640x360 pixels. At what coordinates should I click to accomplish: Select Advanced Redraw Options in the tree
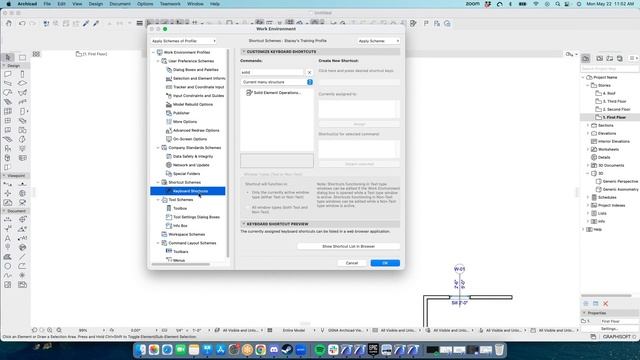[196, 130]
